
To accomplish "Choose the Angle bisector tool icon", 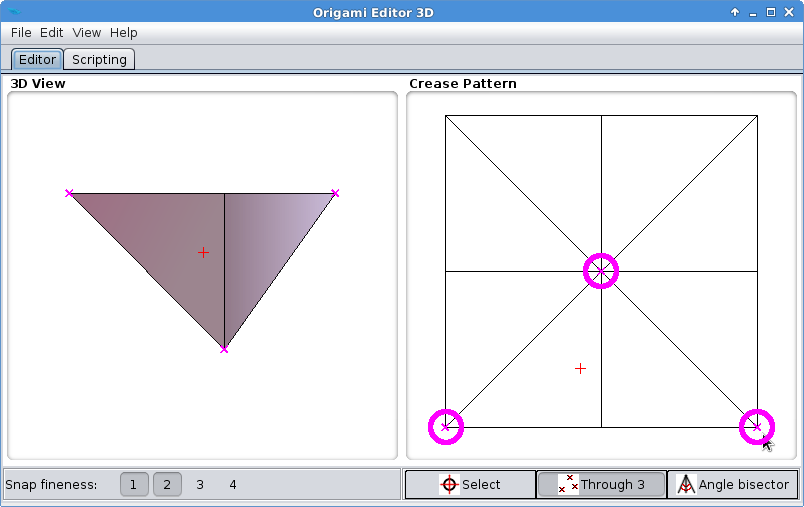I will pos(686,485).
